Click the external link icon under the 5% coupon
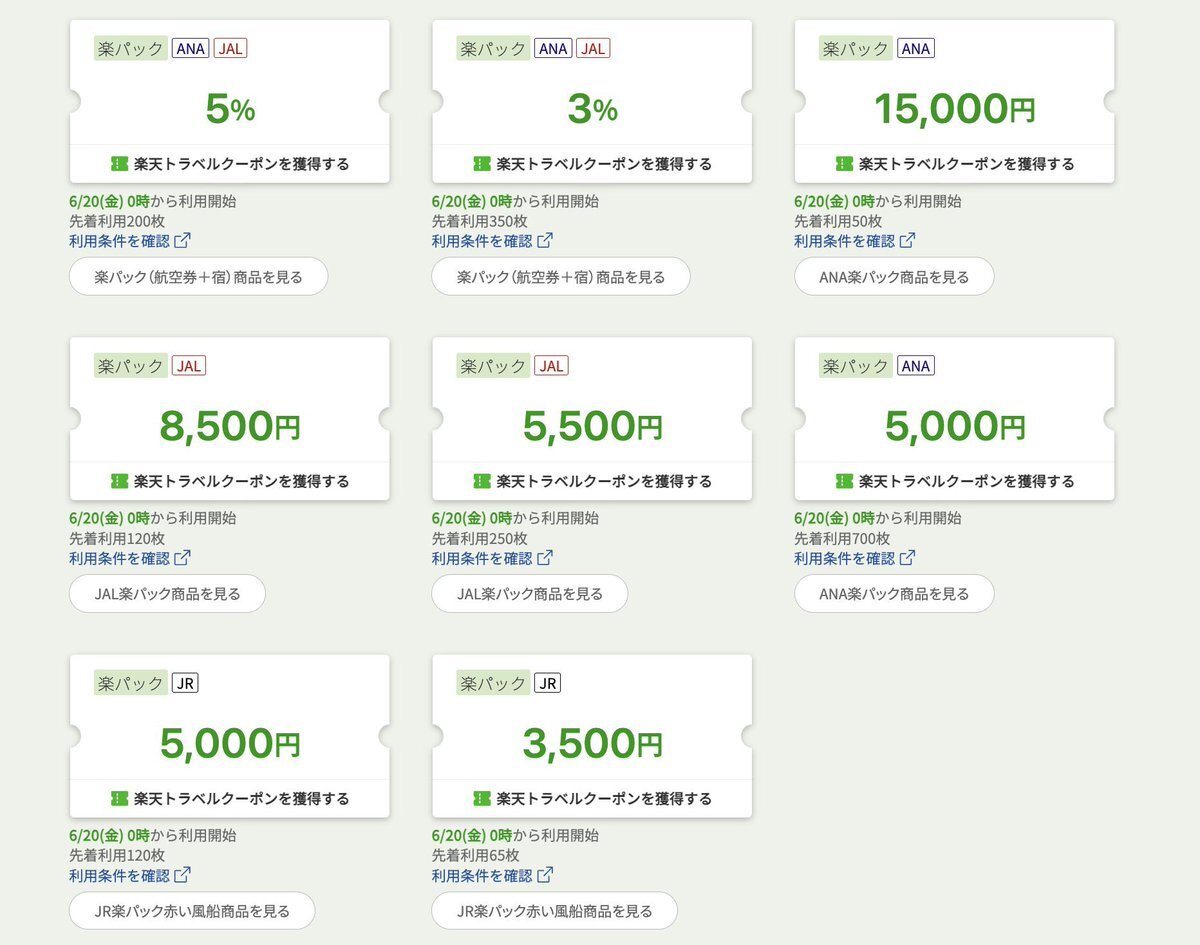 [x=183, y=241]
